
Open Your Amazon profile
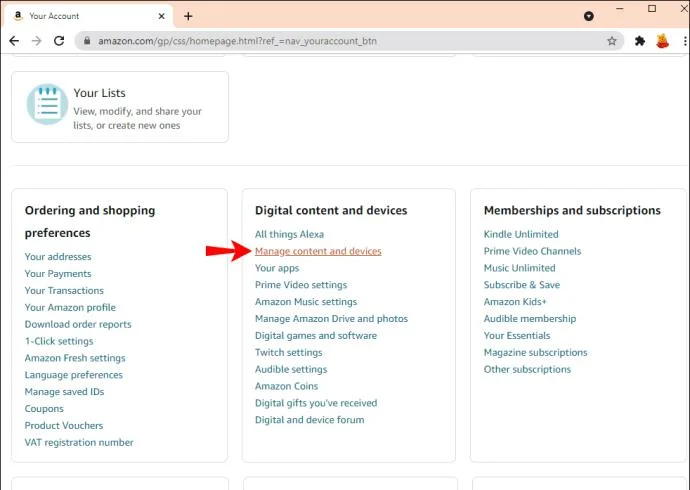coord(70,307)
